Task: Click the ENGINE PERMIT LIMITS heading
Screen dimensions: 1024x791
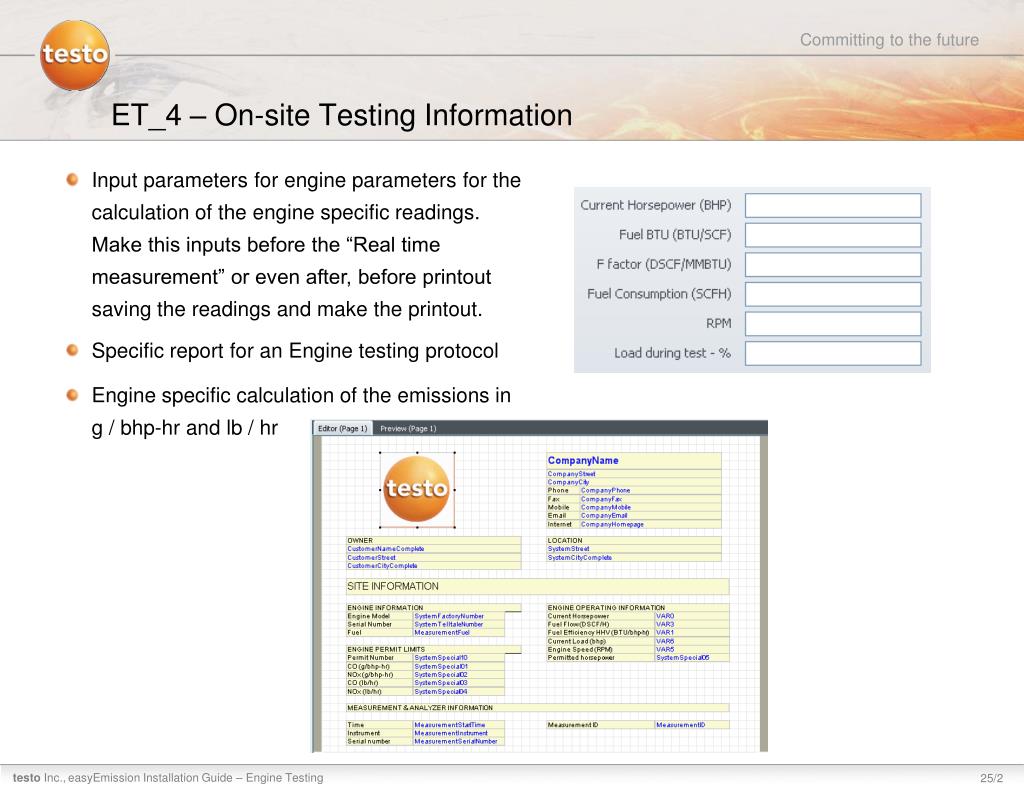Action: (x=434, y=649)
